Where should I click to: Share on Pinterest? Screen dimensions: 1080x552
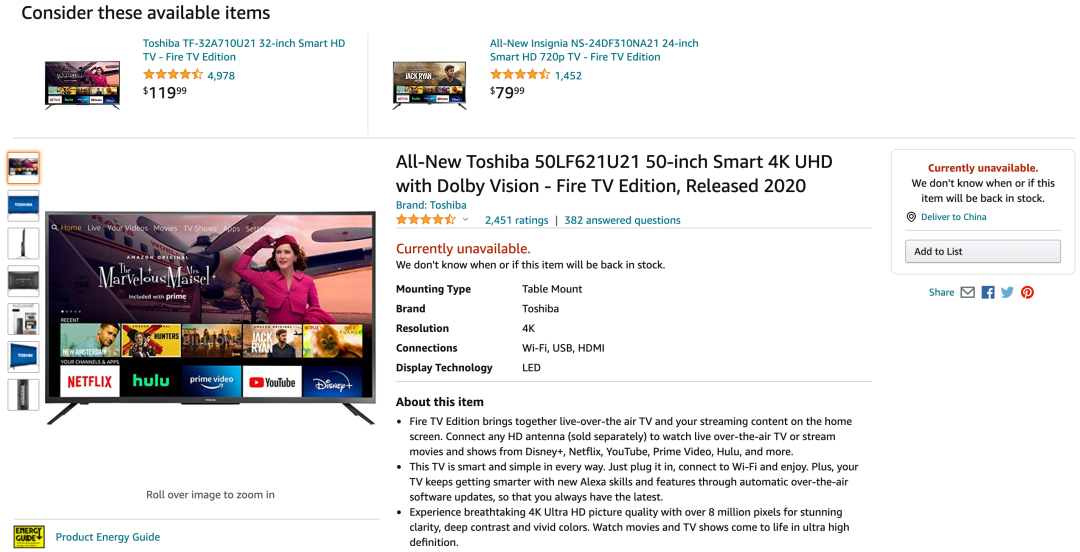pyautogui.click(x=1027, y=292)
